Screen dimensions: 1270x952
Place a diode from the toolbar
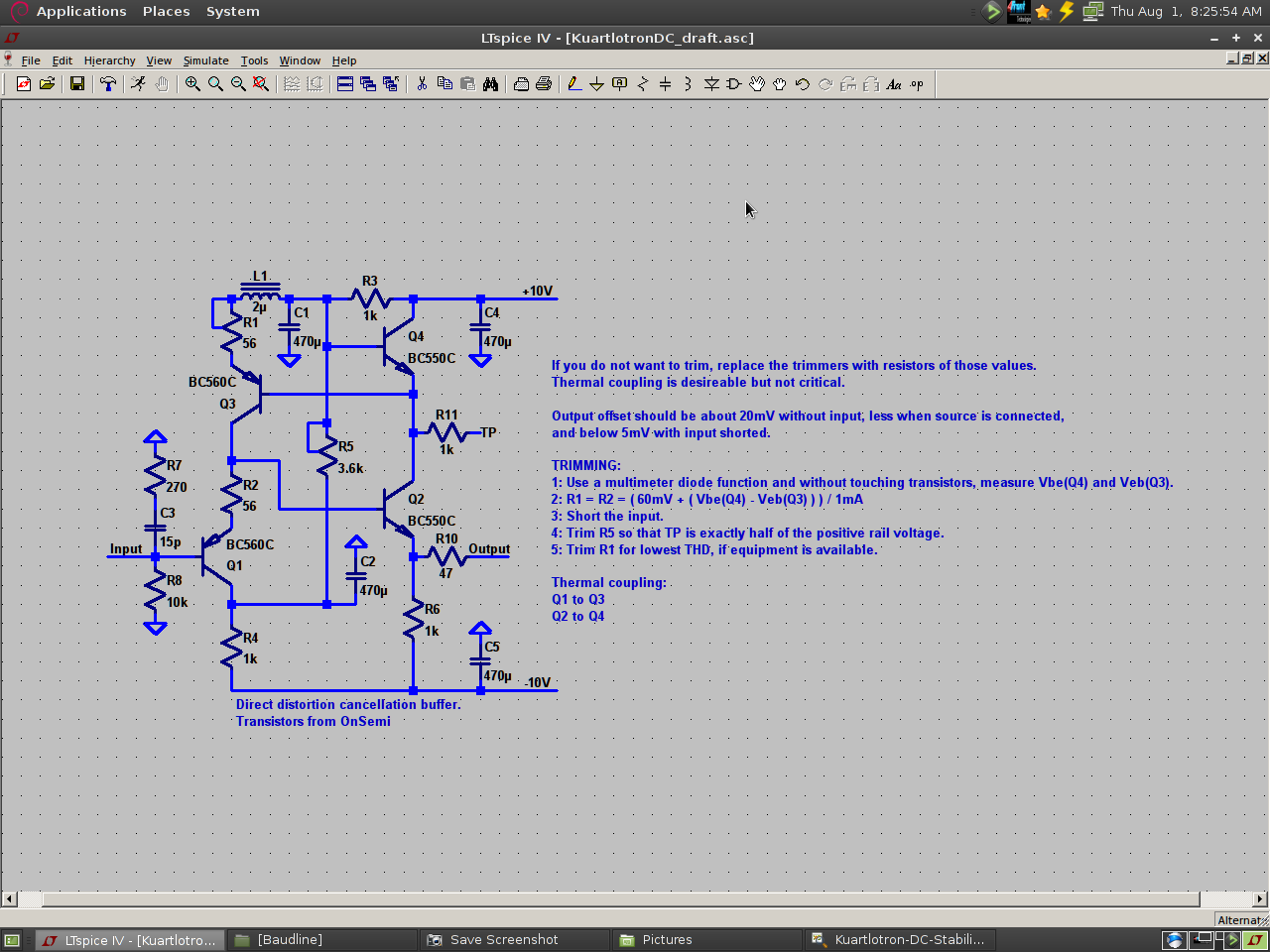coord(711,84)
